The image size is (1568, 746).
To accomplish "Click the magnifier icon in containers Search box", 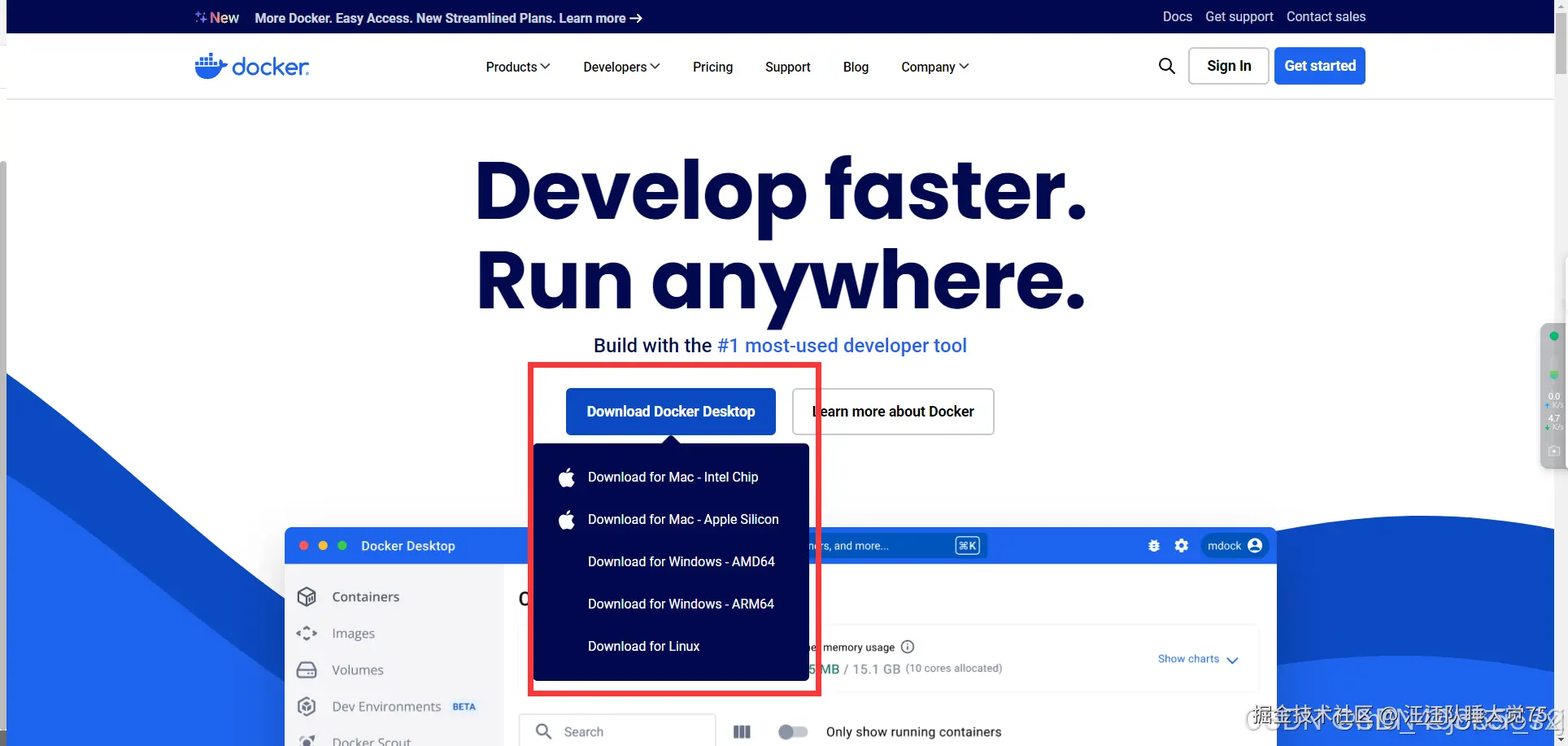I will (543, 731).
